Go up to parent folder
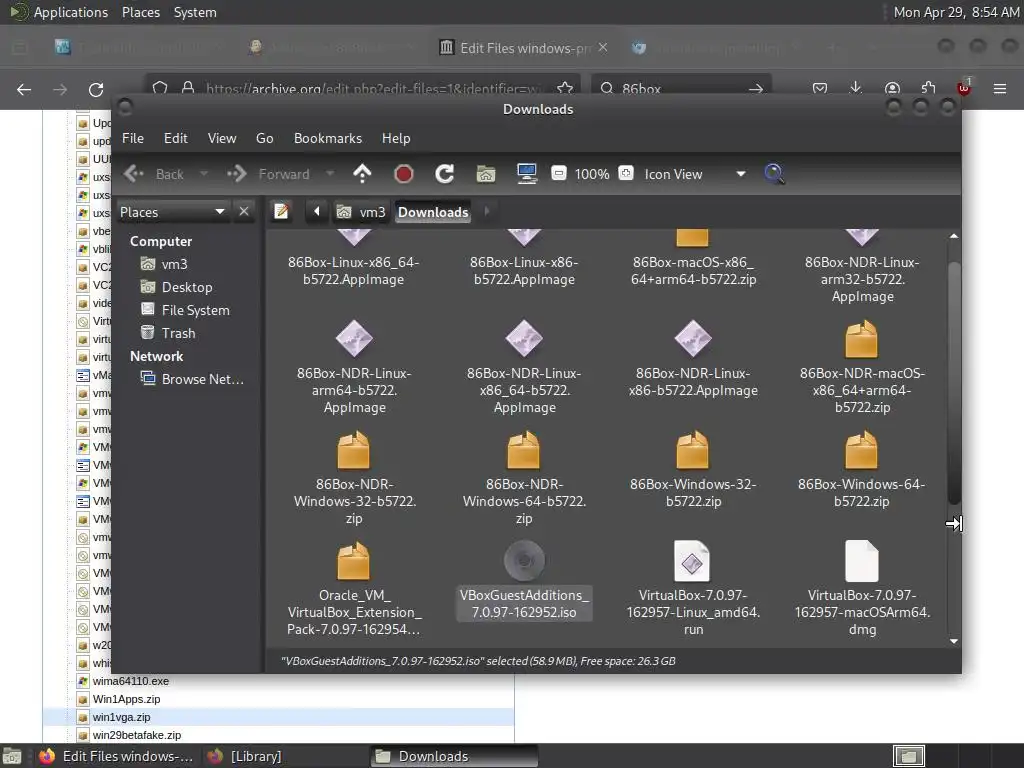Viewport: 1024px width, 768px height. [x=362, y=174]
